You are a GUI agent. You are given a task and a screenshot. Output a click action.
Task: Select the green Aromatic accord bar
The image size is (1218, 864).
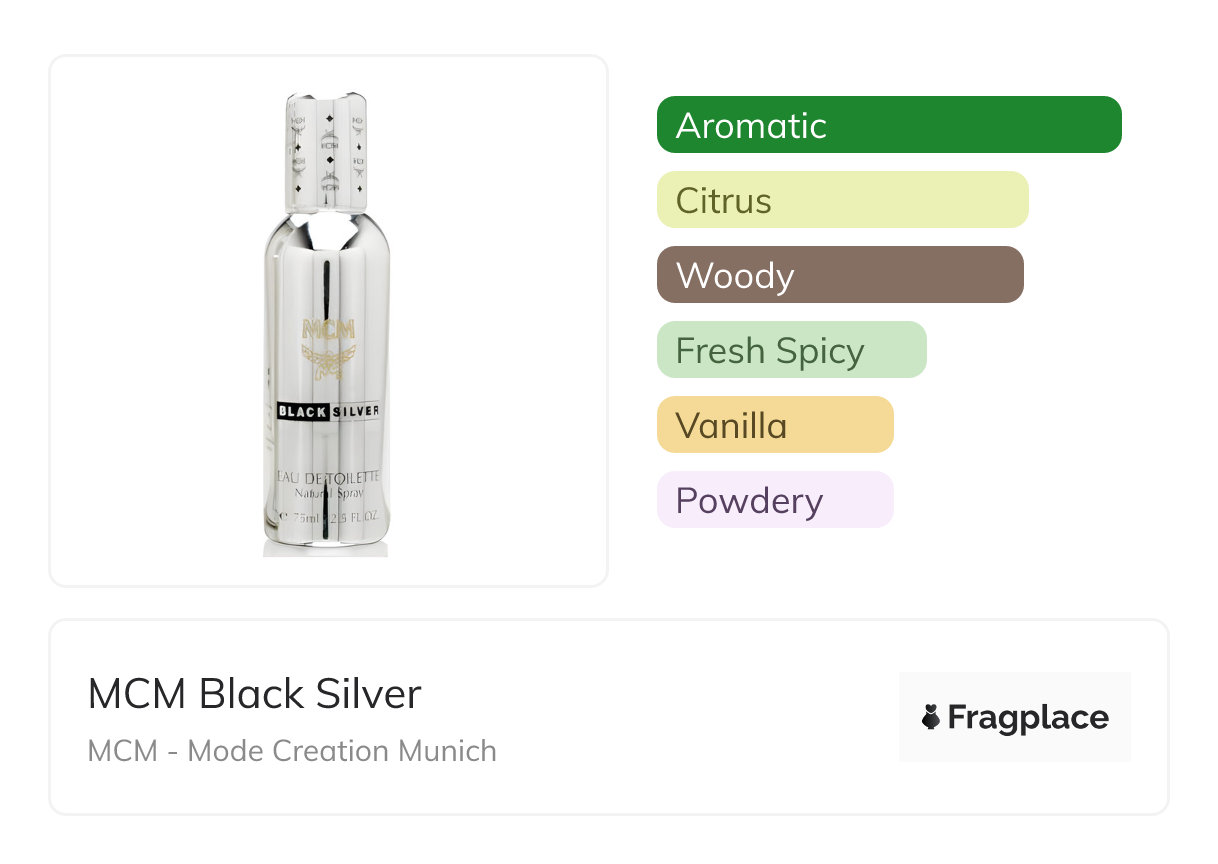pyautogui.click(x=889, y=125)
